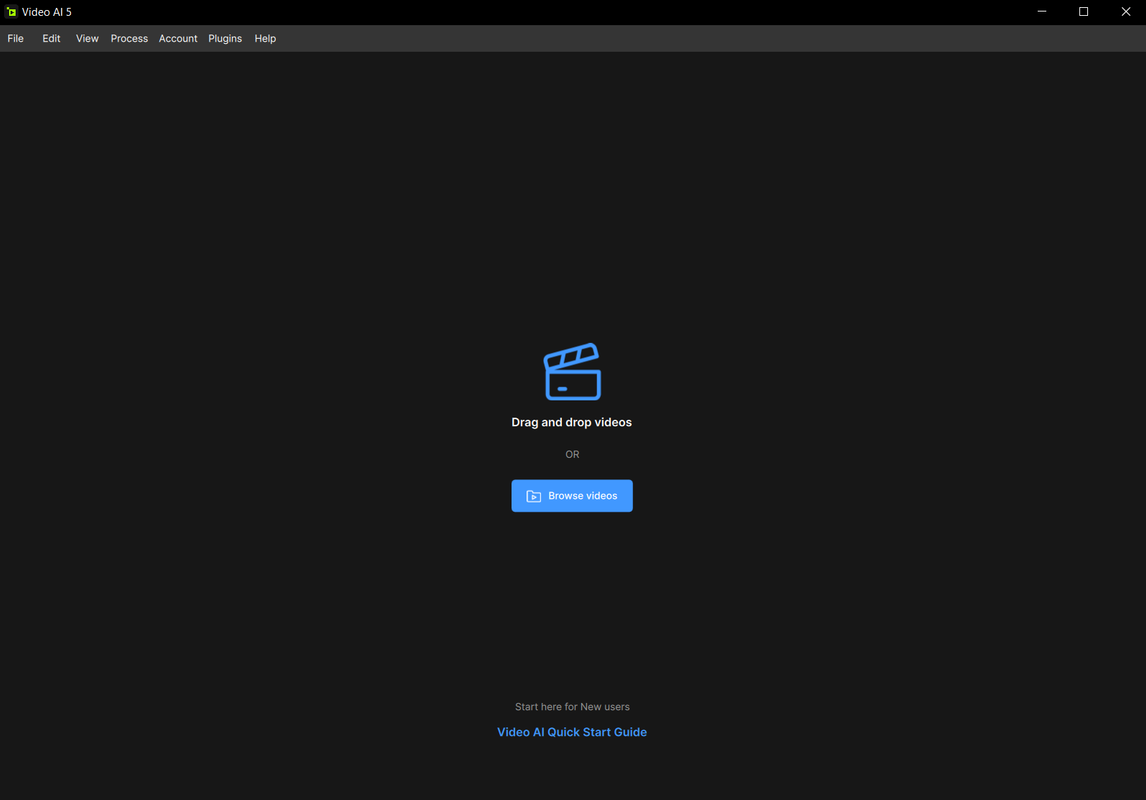
Task: Select the 'Drag and drop videos' text
Action: pos(572,422)
